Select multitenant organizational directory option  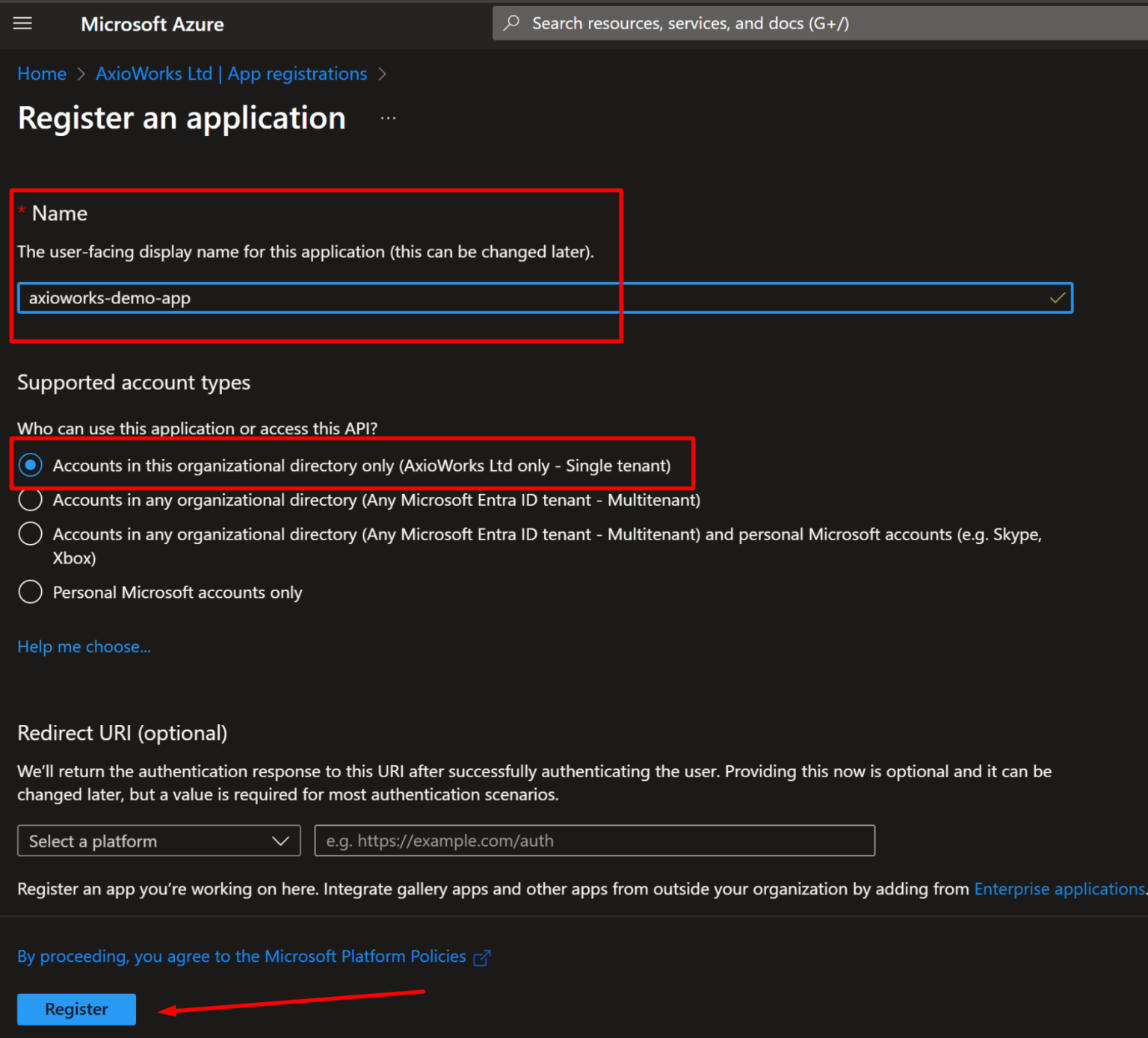pyautogui.click(x=30, y=499)
